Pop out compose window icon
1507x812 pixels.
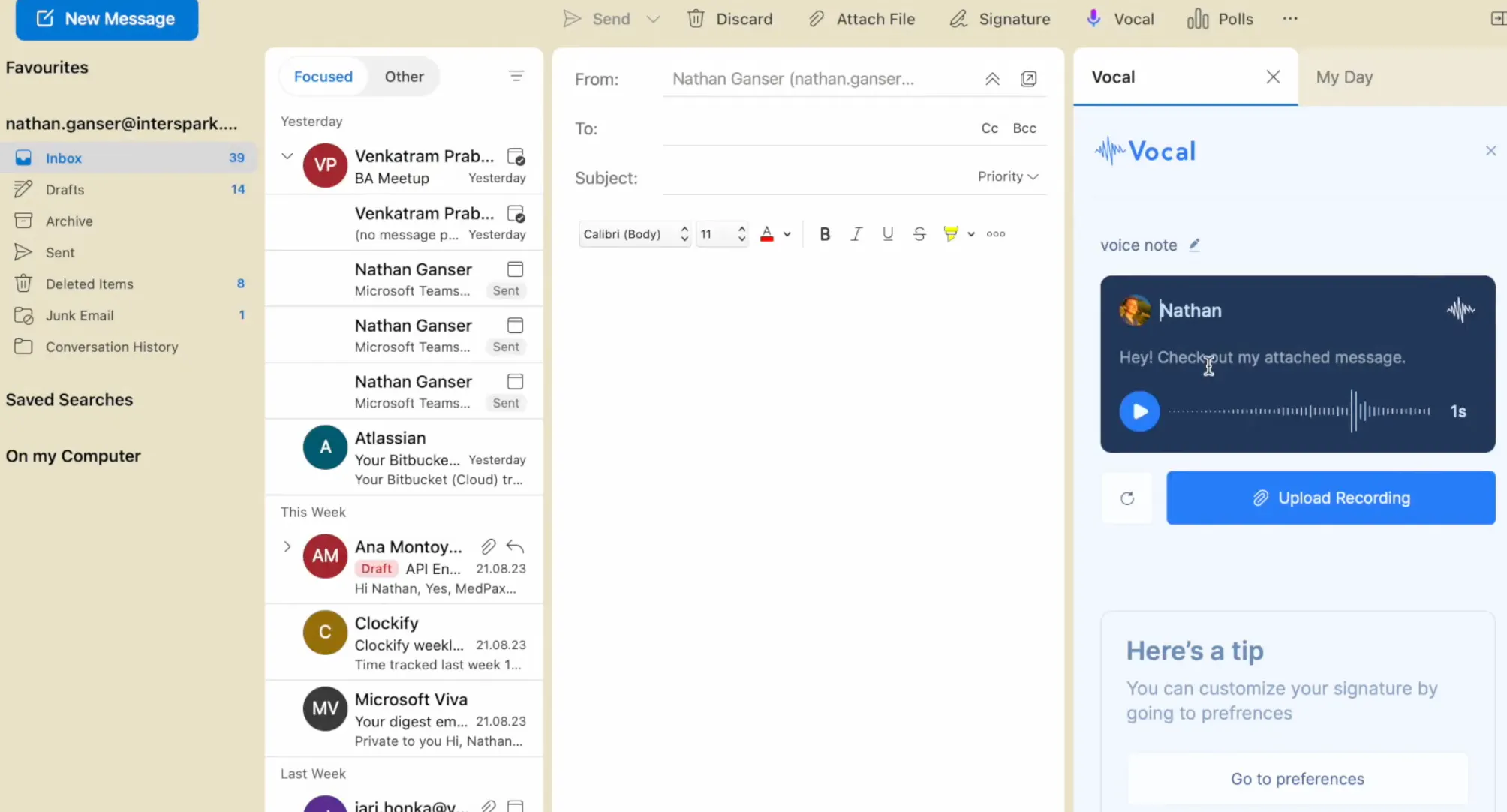coord(1028,79)
